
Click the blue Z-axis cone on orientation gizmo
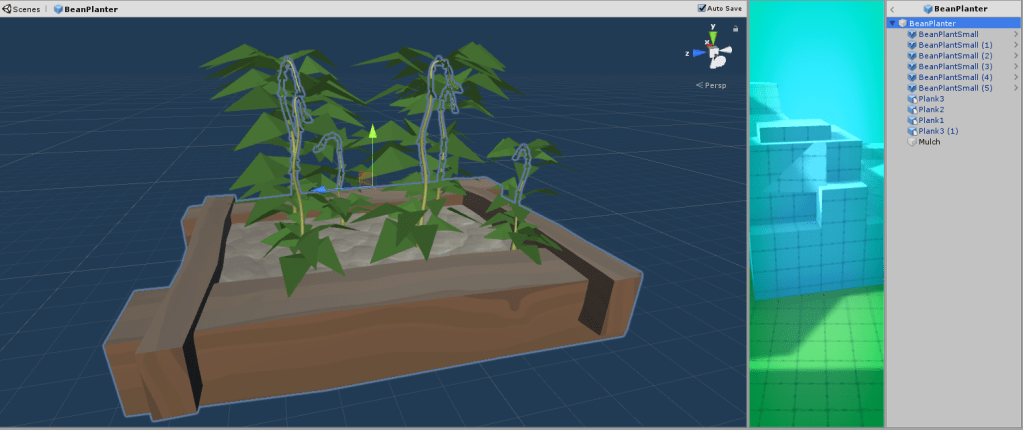point(697,53)
